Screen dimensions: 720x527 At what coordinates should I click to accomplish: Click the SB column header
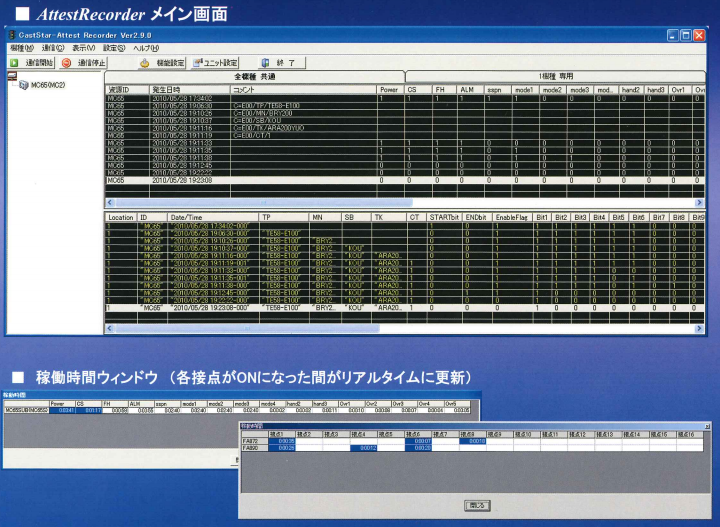point(356,218)
